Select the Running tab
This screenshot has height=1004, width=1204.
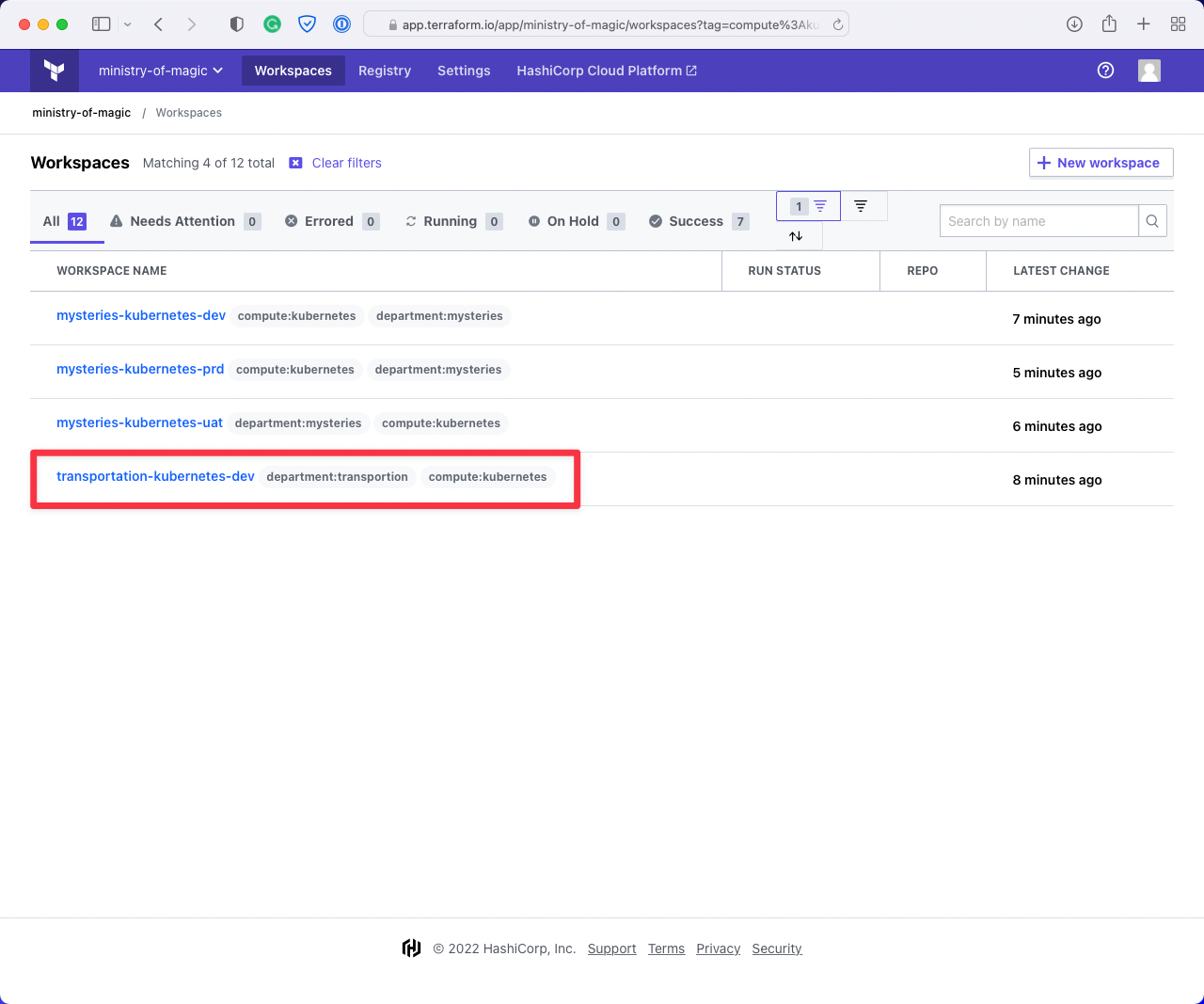453,221
